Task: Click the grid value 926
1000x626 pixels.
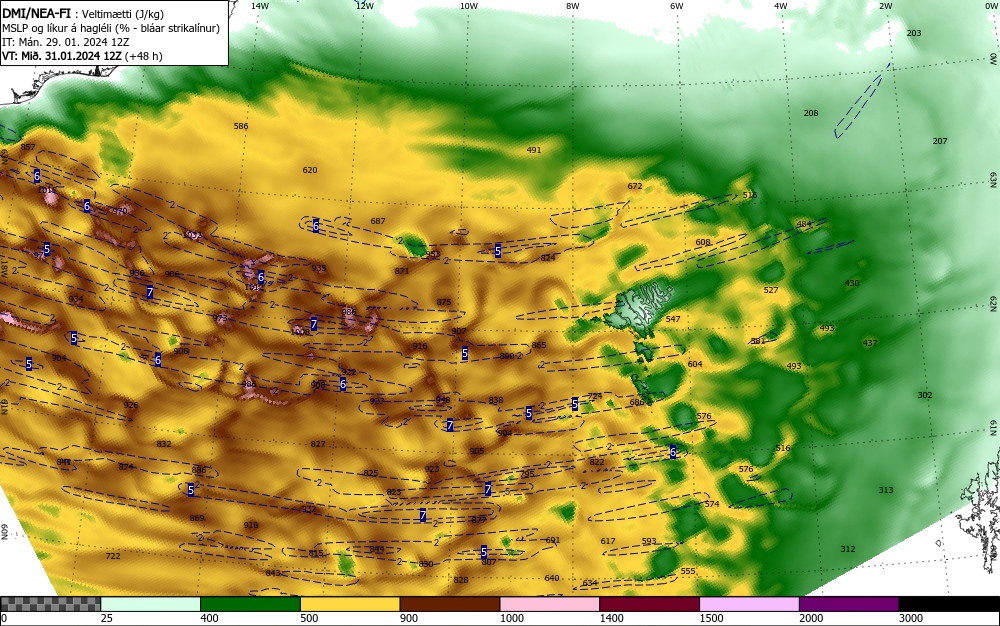Action: [131, 405]
